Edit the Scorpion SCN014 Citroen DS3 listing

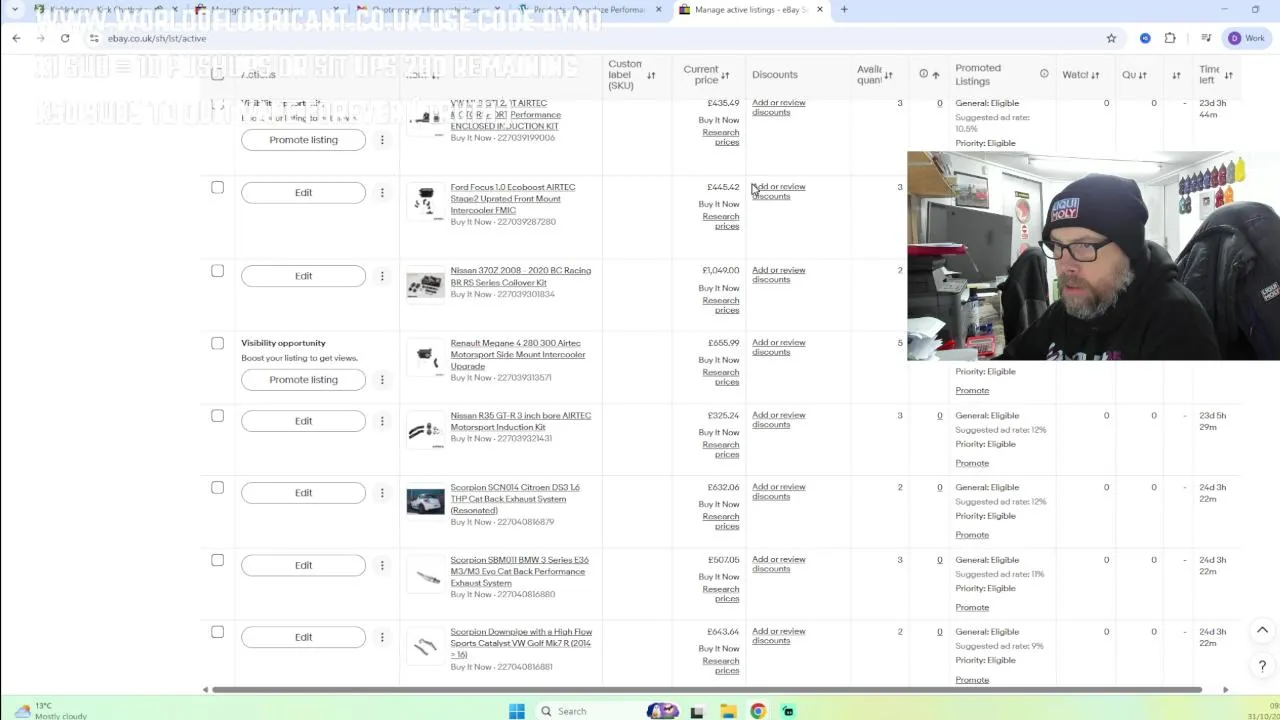coord(303,493)
